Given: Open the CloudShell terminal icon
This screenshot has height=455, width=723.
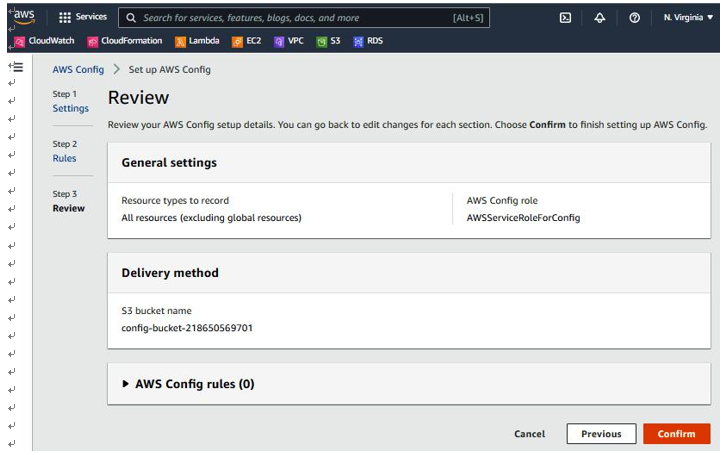Looking at the screenshot, I should pyautogui.click(x=565, y=18).
